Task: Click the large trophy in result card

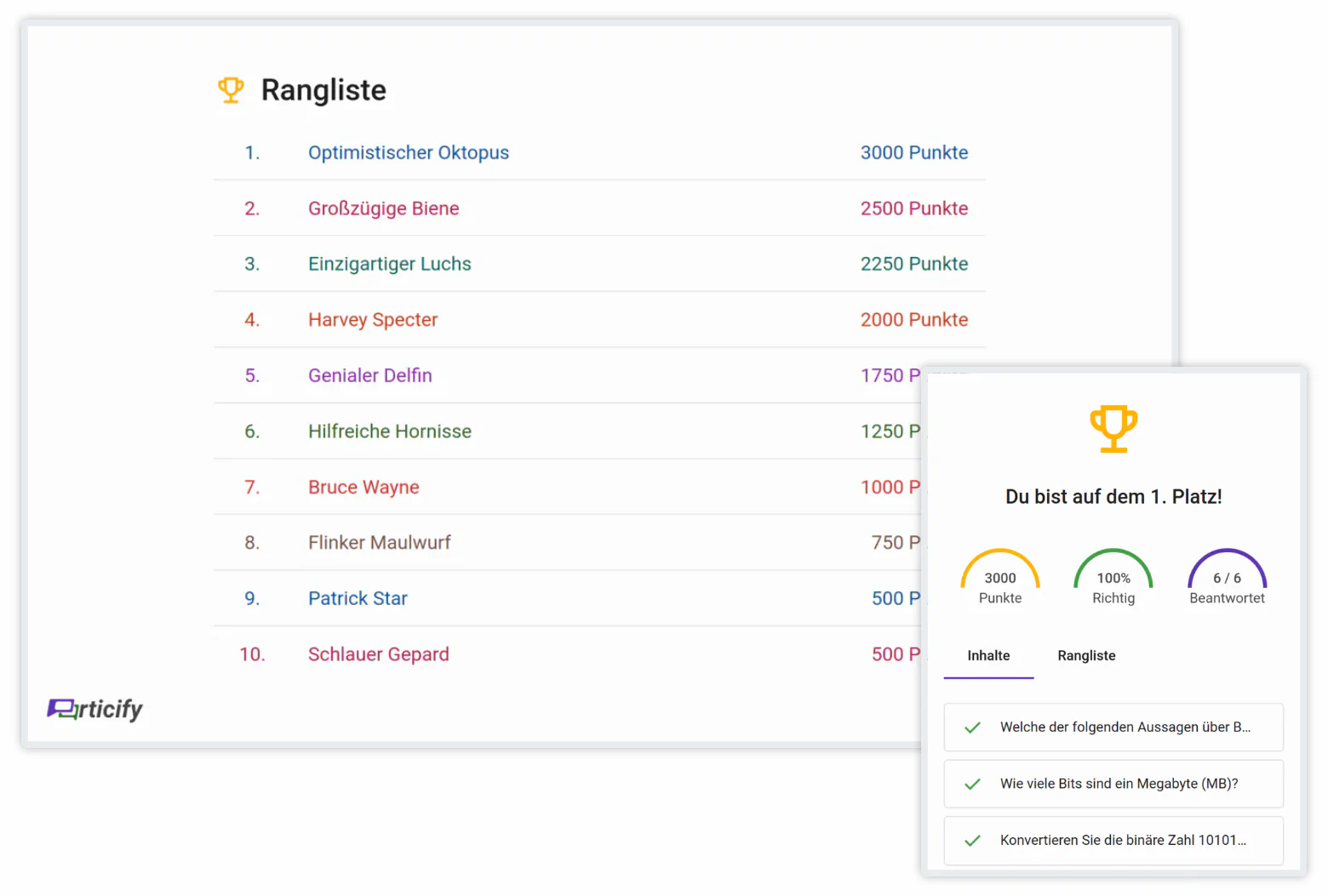Action: click(x=1113, y=428)
